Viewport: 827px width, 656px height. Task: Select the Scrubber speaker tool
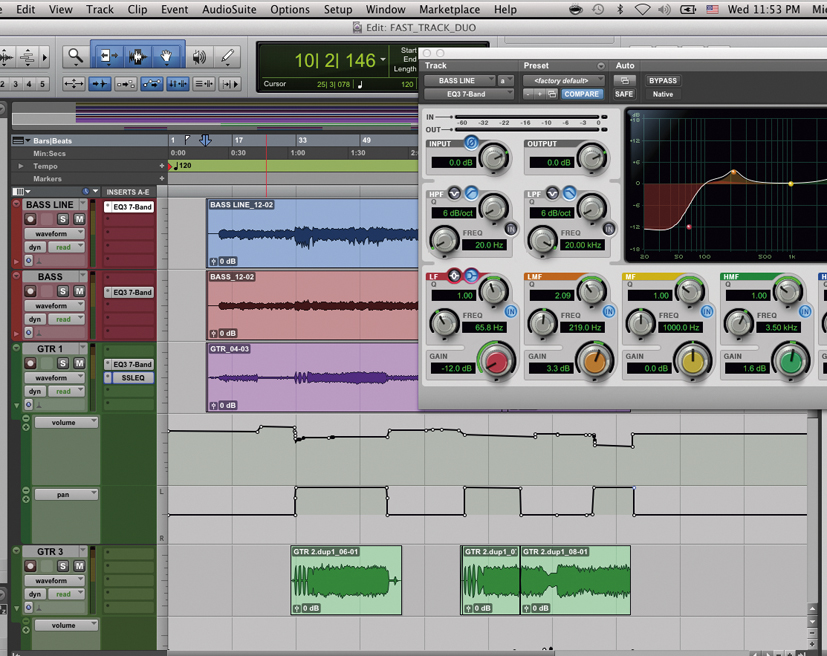199,56
